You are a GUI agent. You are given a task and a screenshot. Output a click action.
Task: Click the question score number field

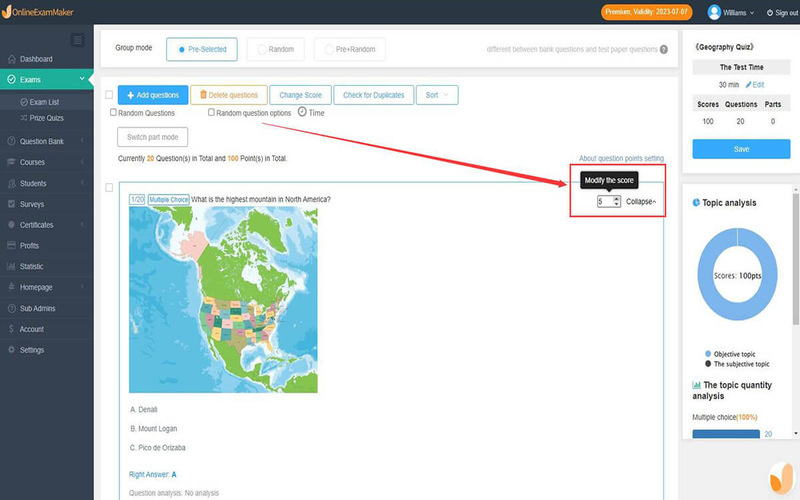click(x=606, y=202)
